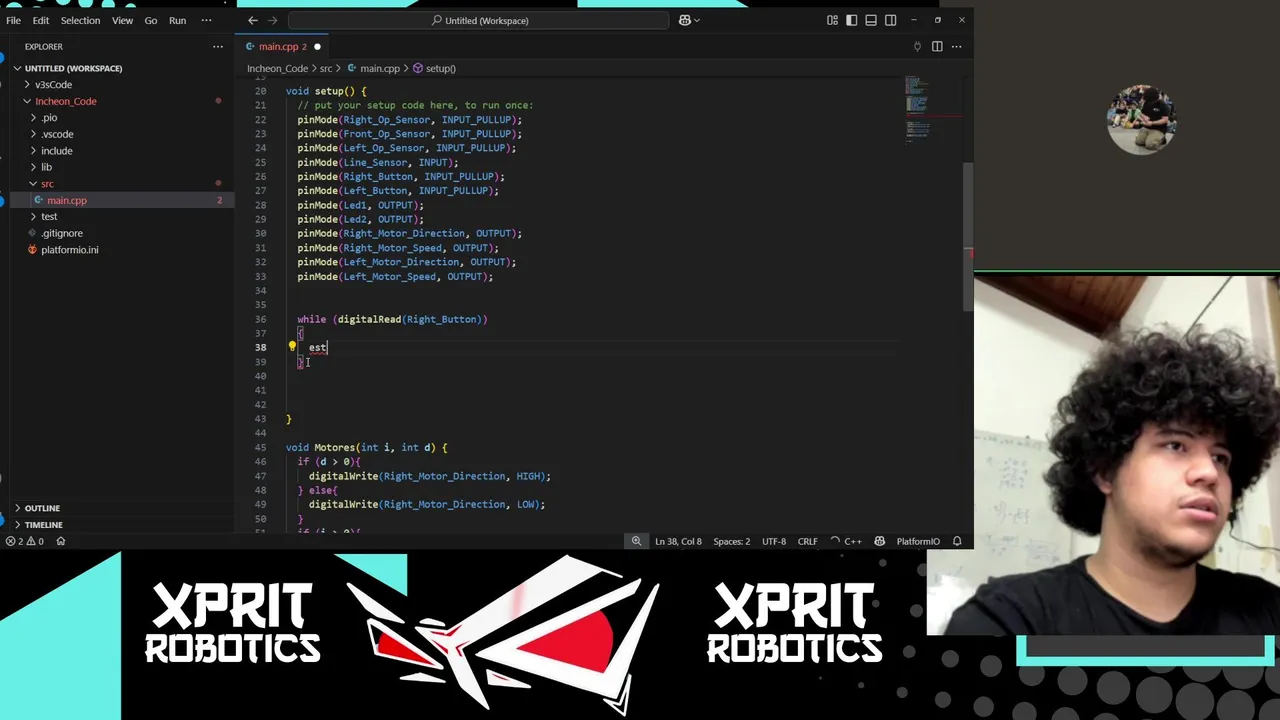Open the Edit menu
Image resolution: width=1280 pixels, height=720 pixels.
click(x=41, y=20)
